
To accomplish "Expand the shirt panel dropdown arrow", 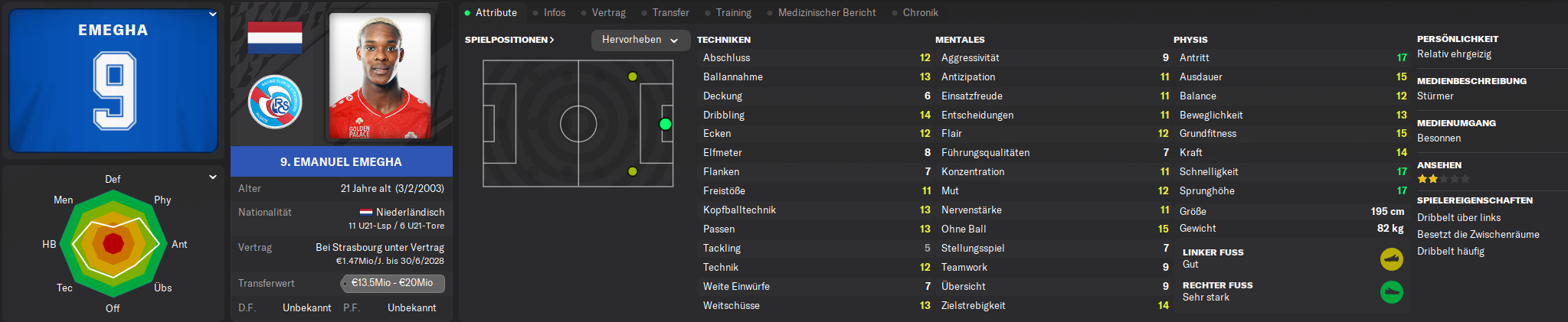I will tap(213, 14).
